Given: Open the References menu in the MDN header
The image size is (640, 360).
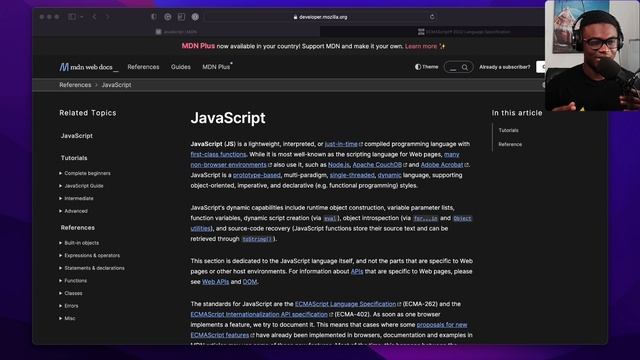Looking at the screenshot, I should point(143,67).
